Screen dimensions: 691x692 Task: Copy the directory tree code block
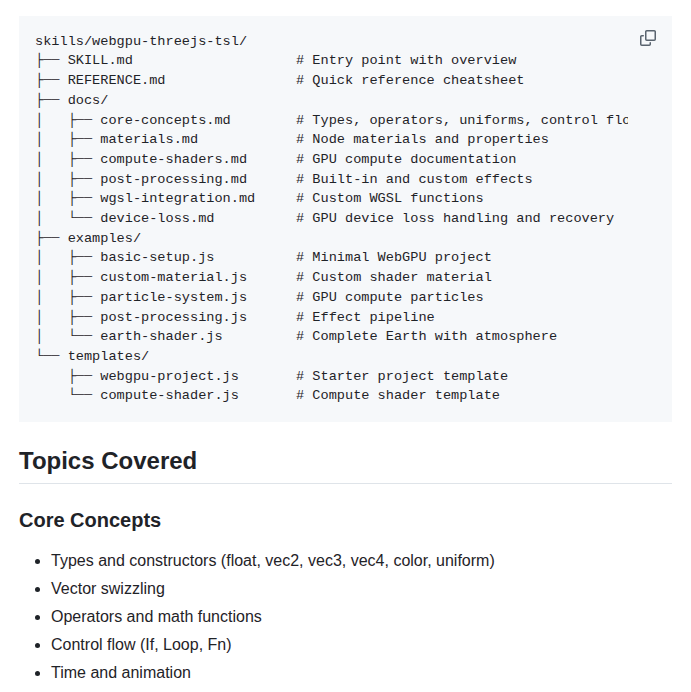click(x=648, y=38)
